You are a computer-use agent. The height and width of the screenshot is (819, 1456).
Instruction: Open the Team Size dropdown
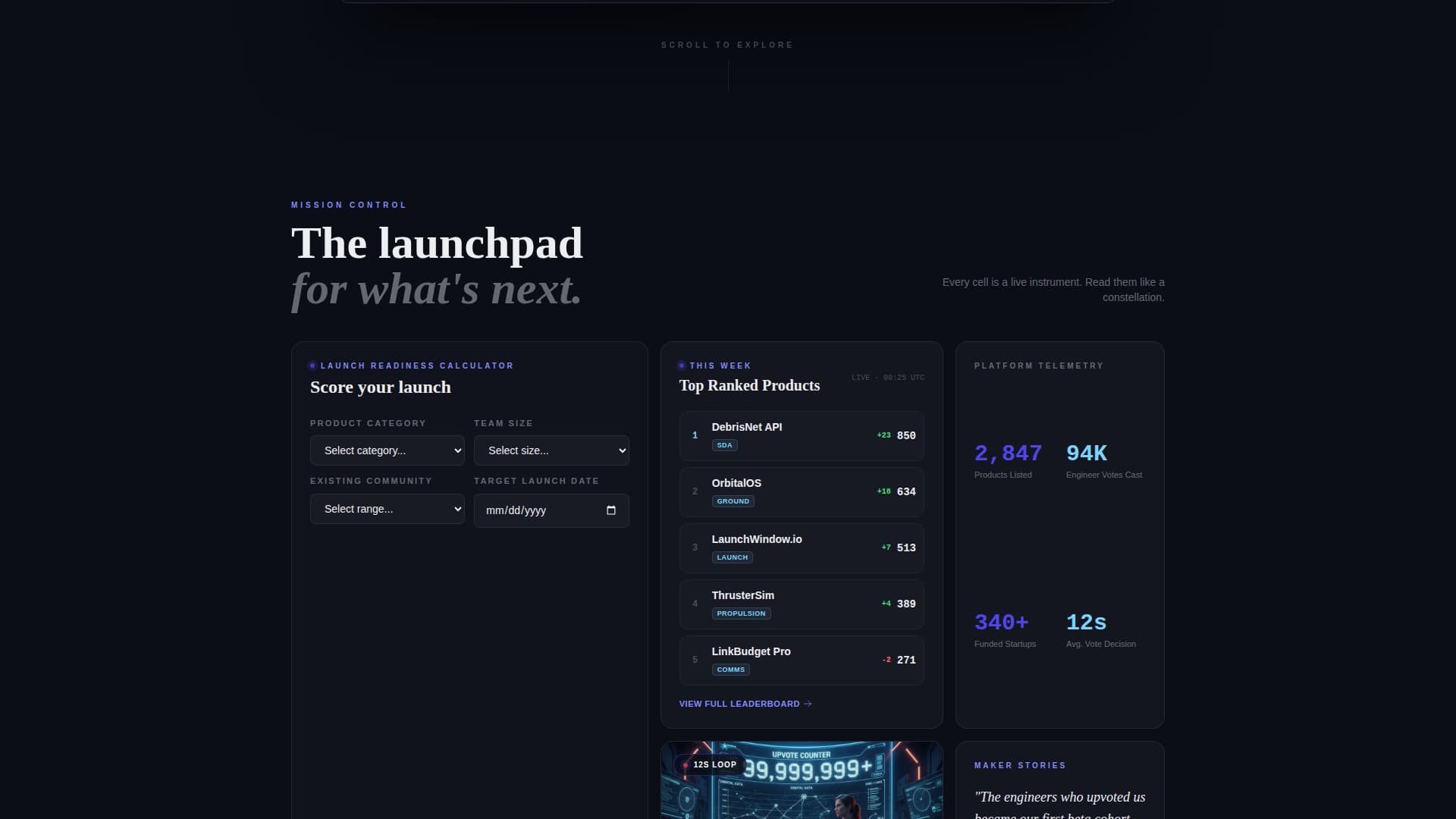[551, 450]
